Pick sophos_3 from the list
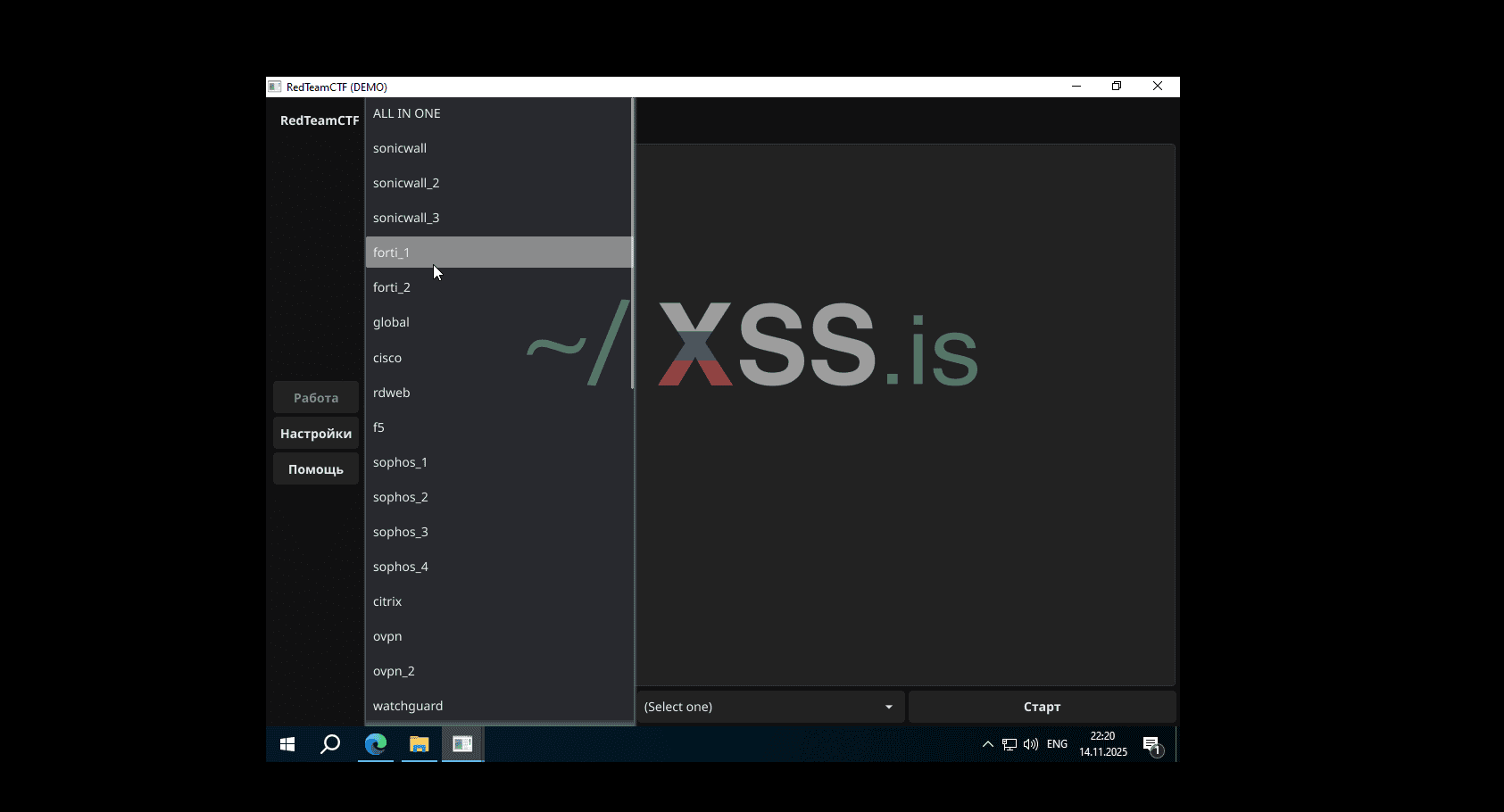This screenshot has width=1504, height=812. [x=498, y=532]
